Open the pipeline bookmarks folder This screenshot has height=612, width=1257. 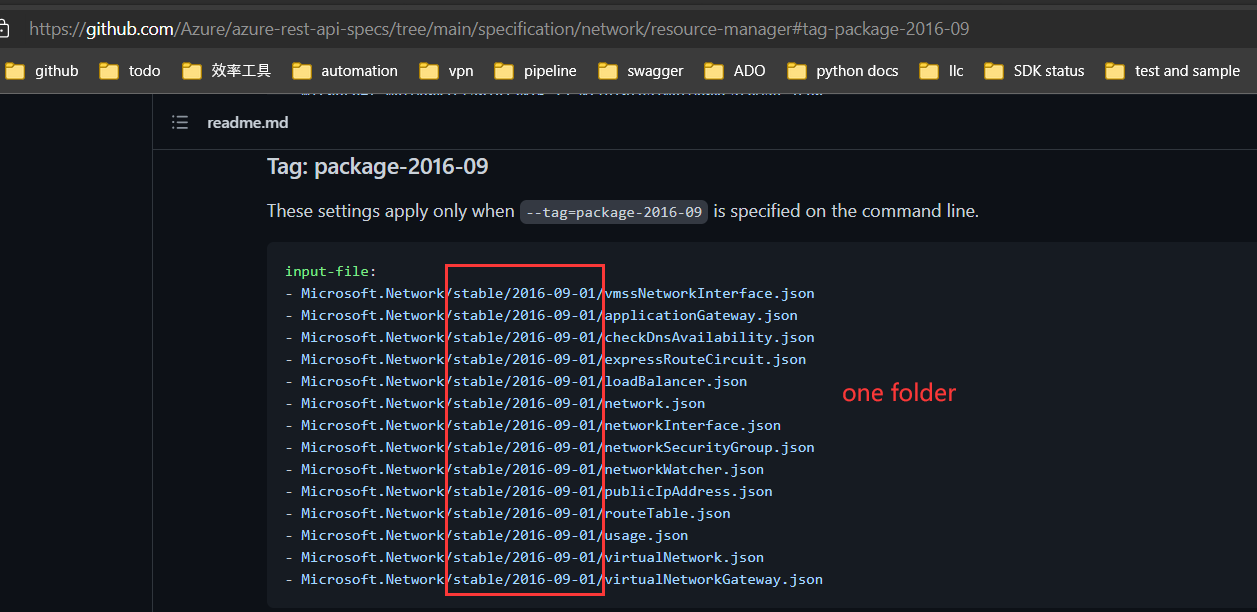pyautogui.click(x=535, y=71)
